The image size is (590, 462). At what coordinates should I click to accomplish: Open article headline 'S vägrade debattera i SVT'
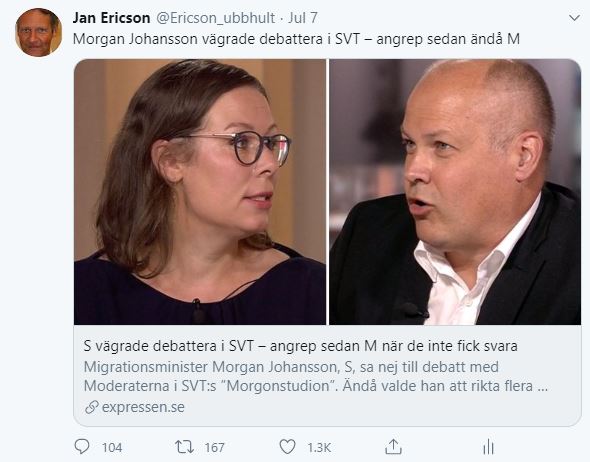pyautogui.click(x=300, y=346)
